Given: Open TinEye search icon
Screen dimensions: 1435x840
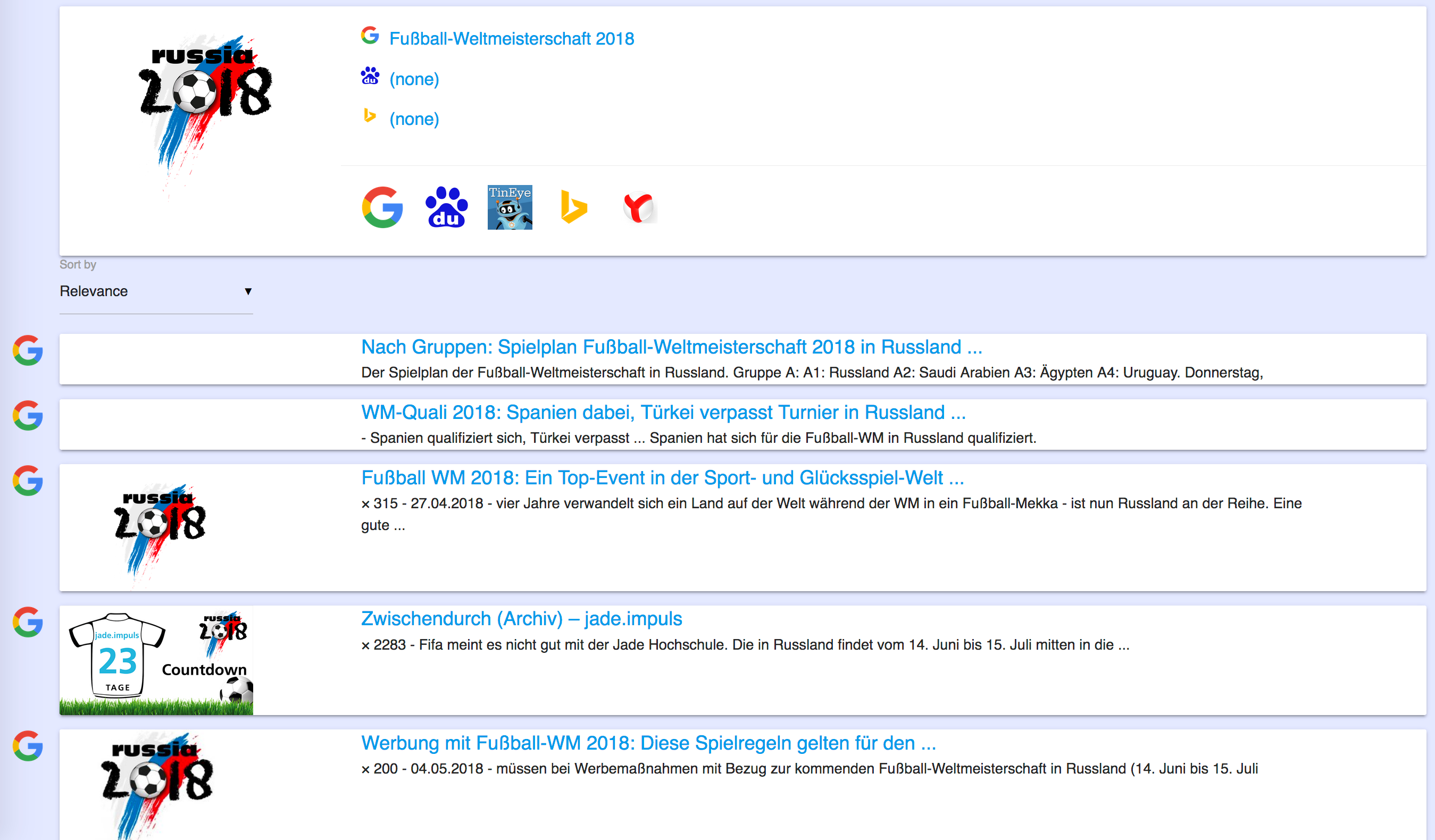Looking at the screenshot, I should tap(510, 207).
